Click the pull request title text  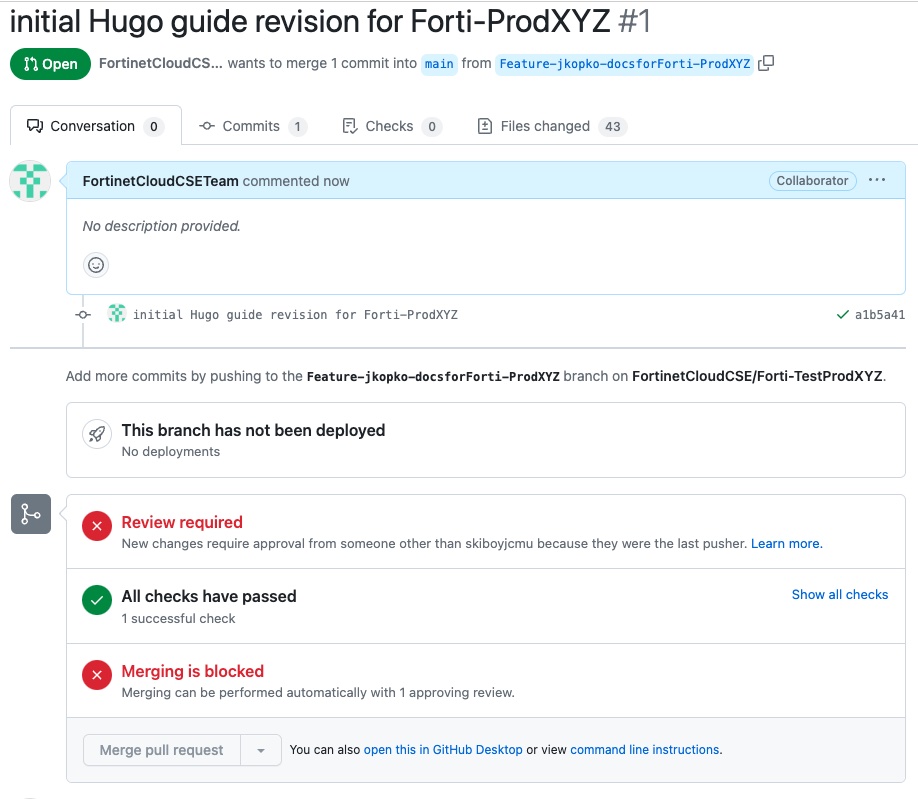pos(310,21)
